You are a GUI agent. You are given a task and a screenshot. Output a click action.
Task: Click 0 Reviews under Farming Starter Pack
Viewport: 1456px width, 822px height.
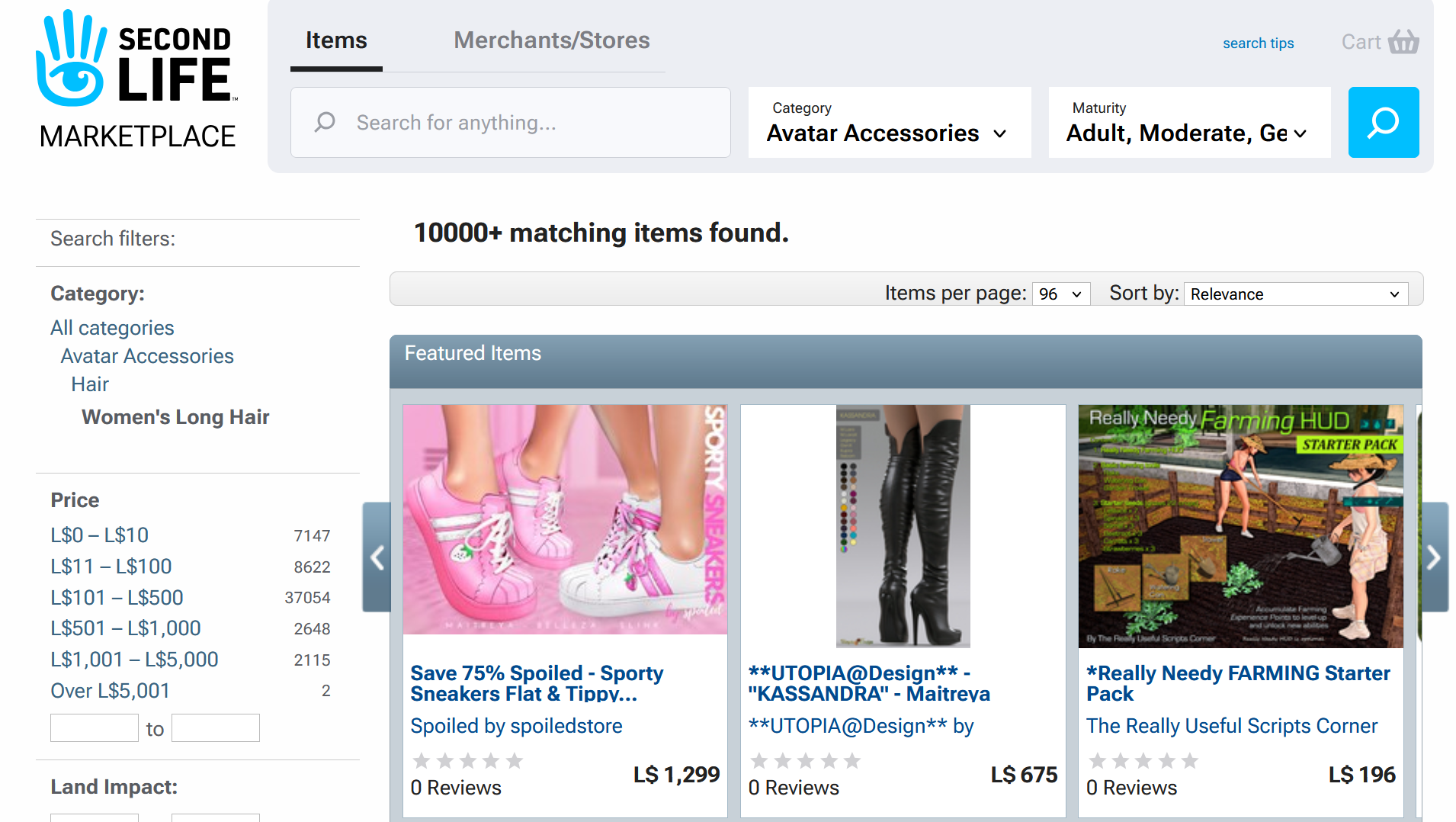click(x=1131, y=788)
